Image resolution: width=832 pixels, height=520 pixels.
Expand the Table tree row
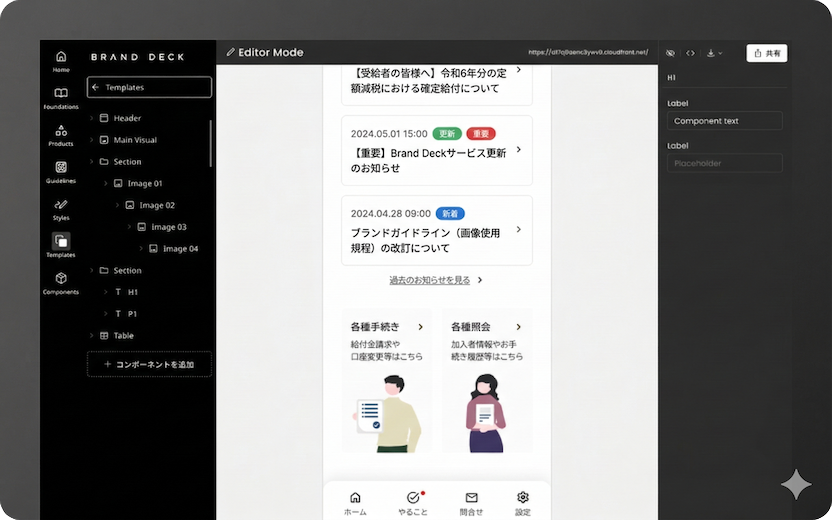(91, 335)
